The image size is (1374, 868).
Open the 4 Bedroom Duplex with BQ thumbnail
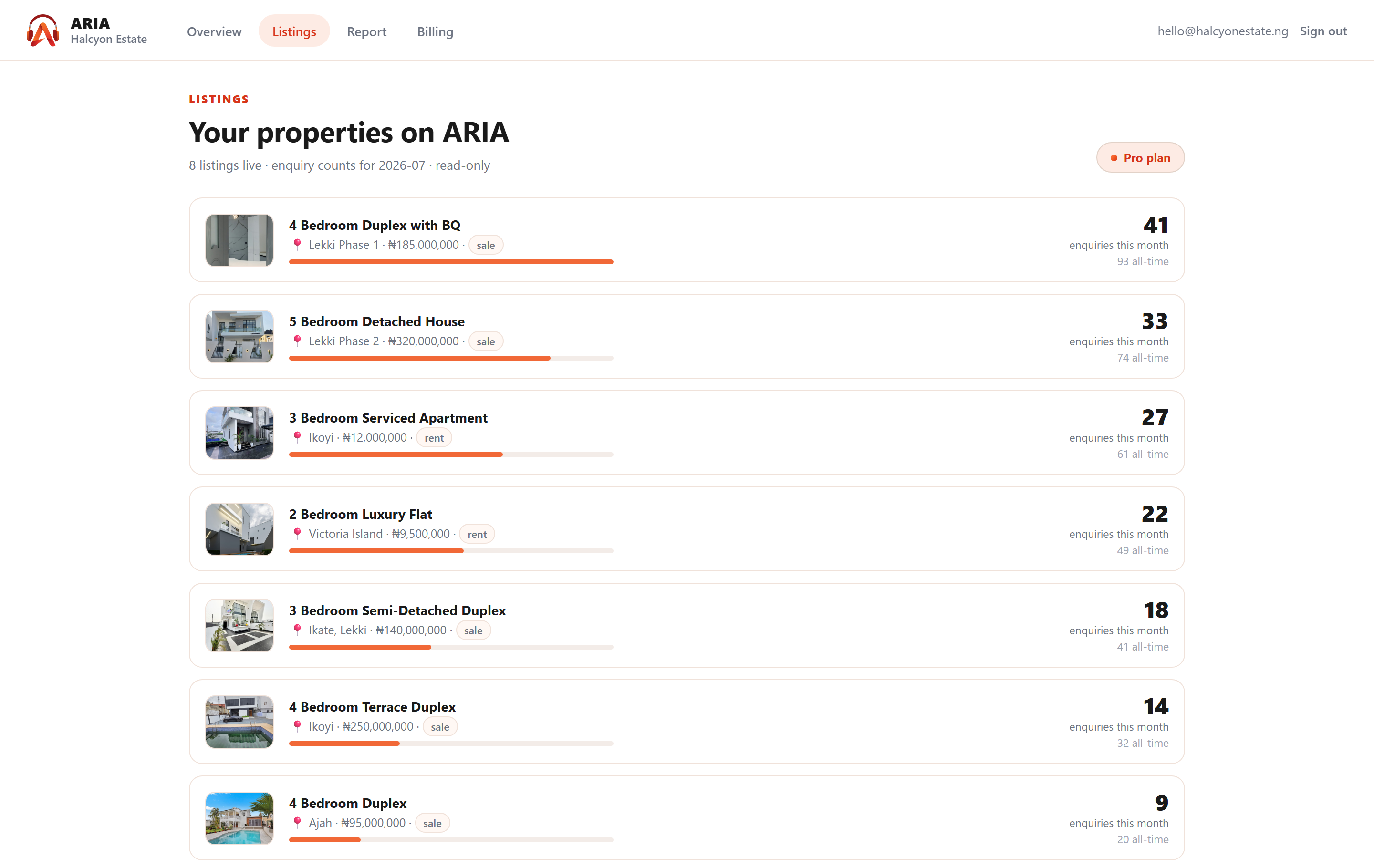click(239, 240)
